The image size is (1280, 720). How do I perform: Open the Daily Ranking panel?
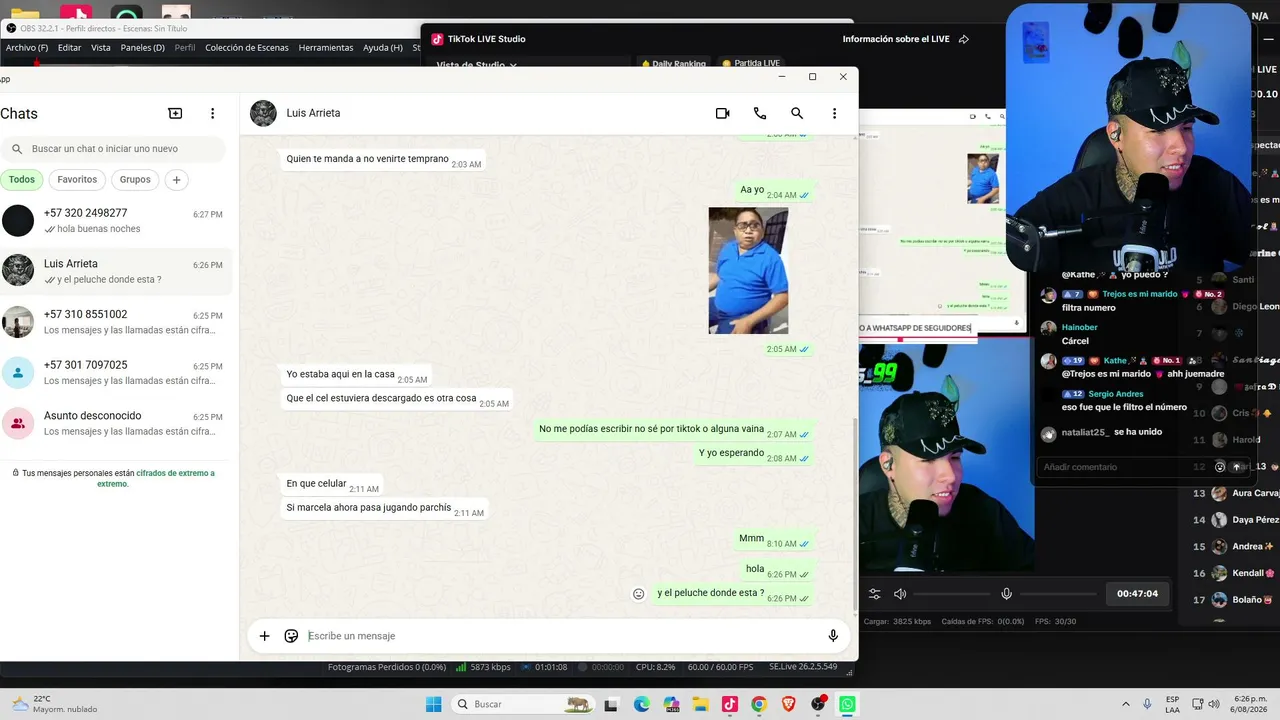coord(674,64)
